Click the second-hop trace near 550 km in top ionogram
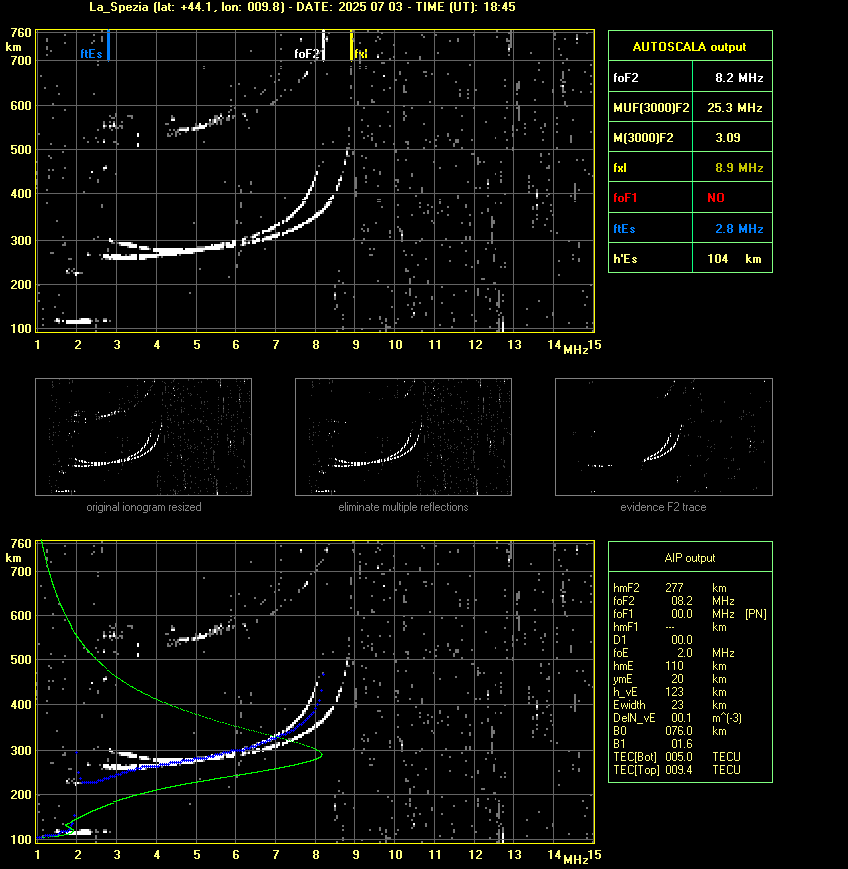 tap(200, 126)
